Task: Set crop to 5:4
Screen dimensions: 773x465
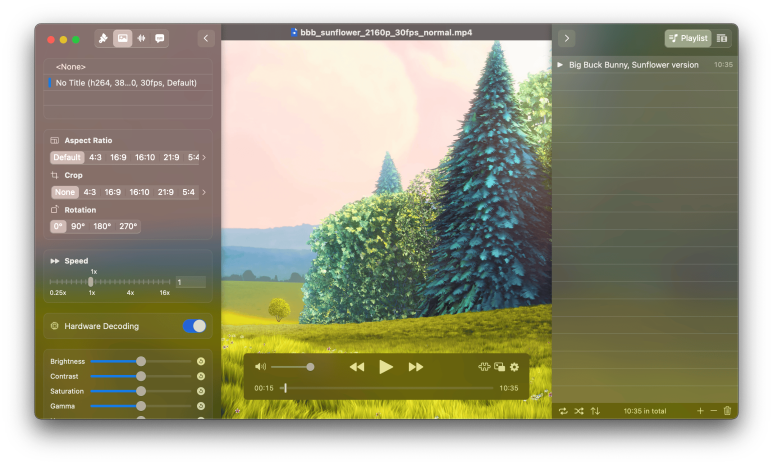Action: (x=189, y=192)
